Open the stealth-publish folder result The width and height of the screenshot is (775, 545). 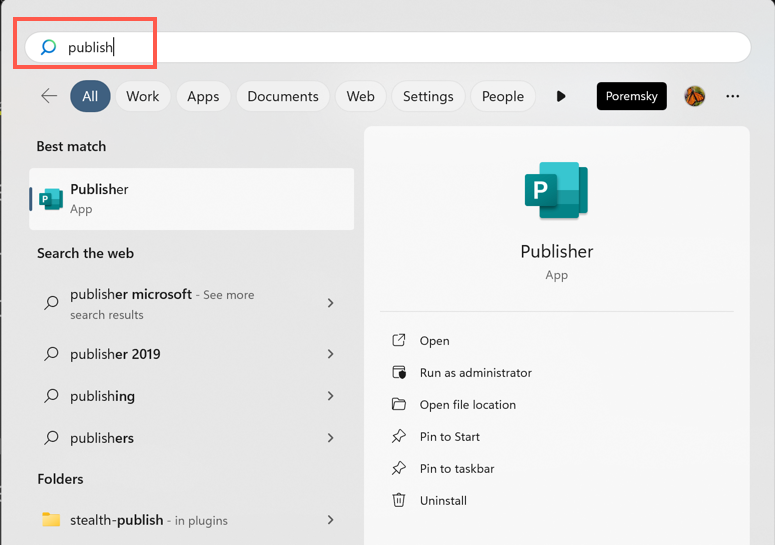[191, 520]
